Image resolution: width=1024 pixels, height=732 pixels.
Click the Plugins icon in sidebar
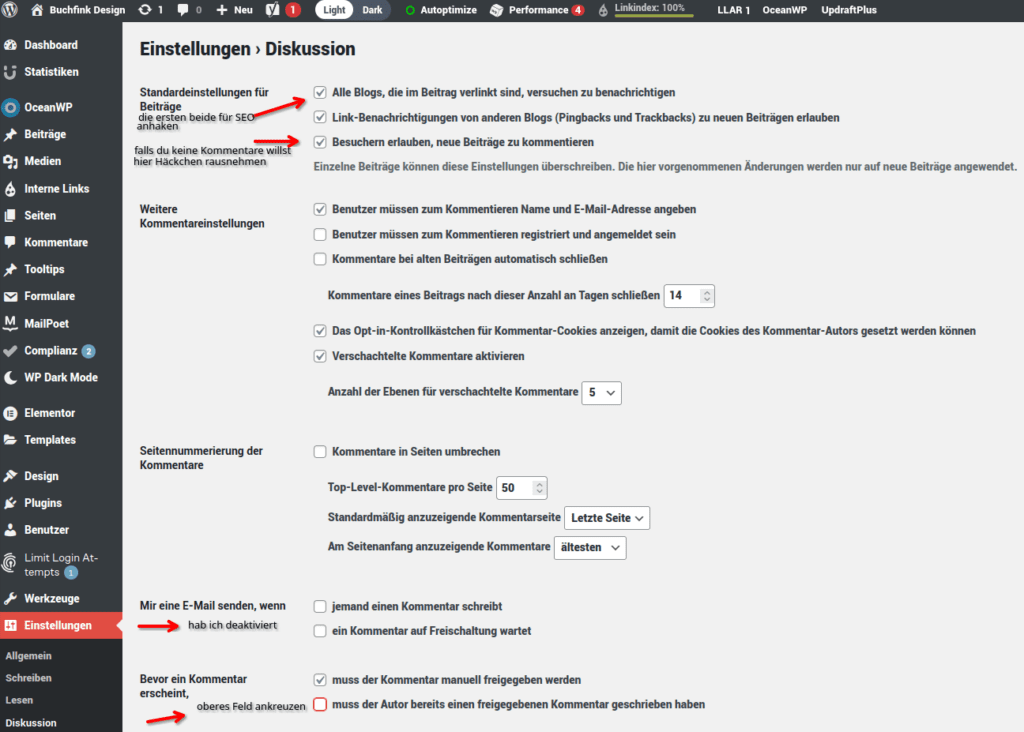pos(11,503)
